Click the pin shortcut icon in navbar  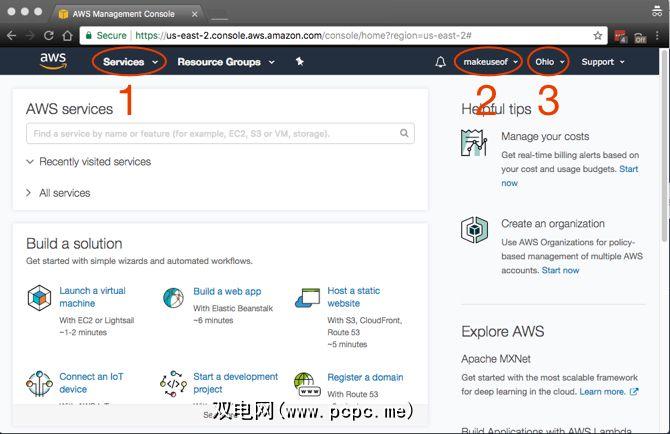pyautogui.click(x=300, y=62)
